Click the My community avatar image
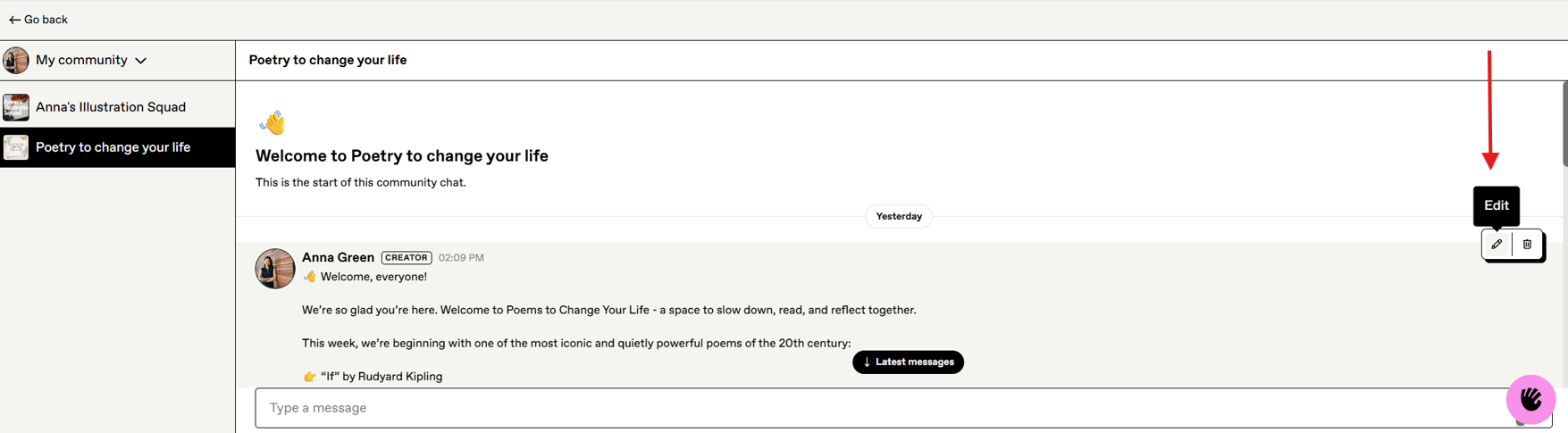The height and width of the screenshot is (433, 1568). [16, 61]
